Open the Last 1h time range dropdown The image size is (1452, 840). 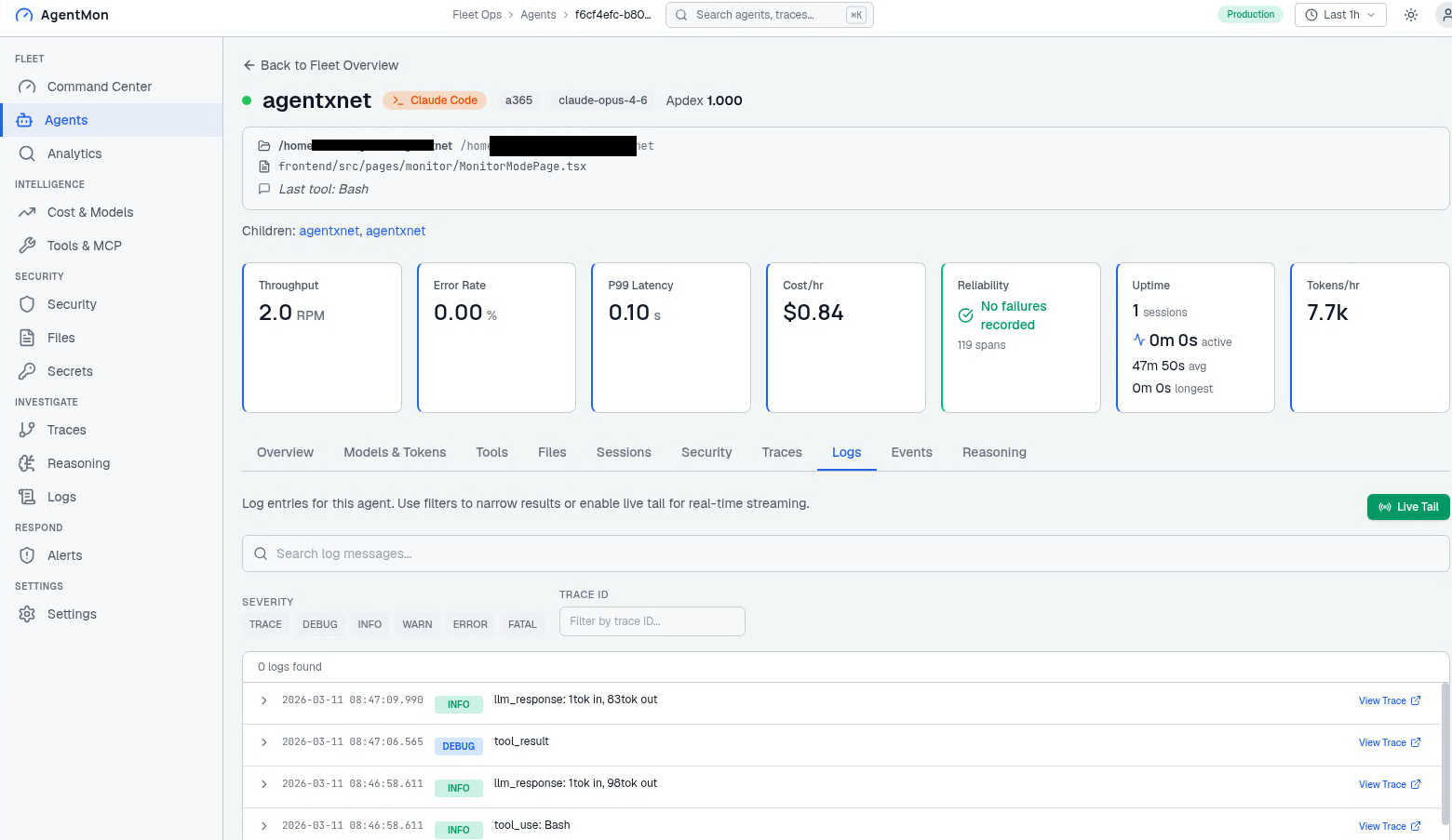[x=1340, y=15]
